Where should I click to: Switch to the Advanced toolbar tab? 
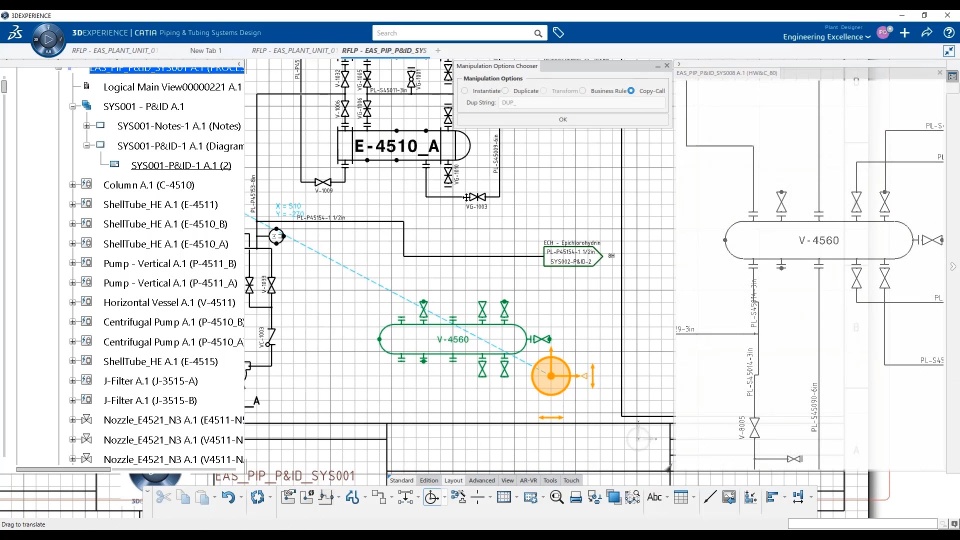482,481
